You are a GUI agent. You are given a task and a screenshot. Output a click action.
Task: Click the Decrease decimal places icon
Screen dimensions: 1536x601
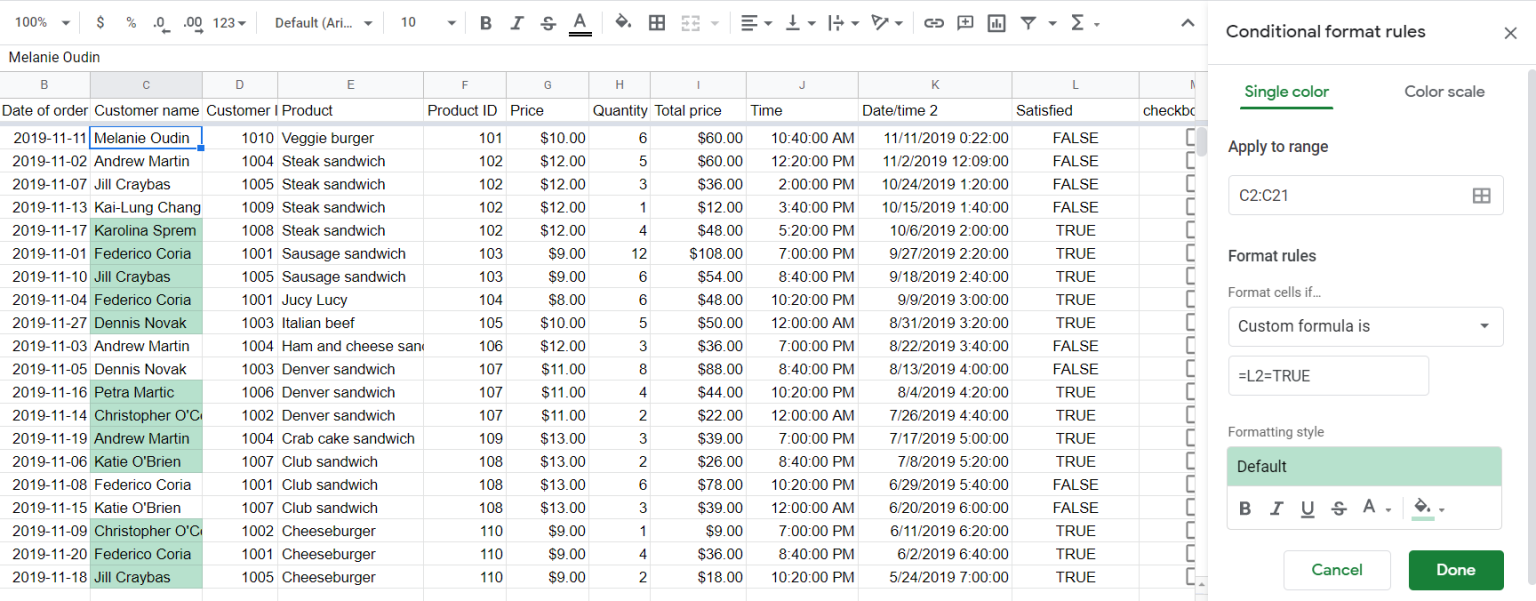163,22
